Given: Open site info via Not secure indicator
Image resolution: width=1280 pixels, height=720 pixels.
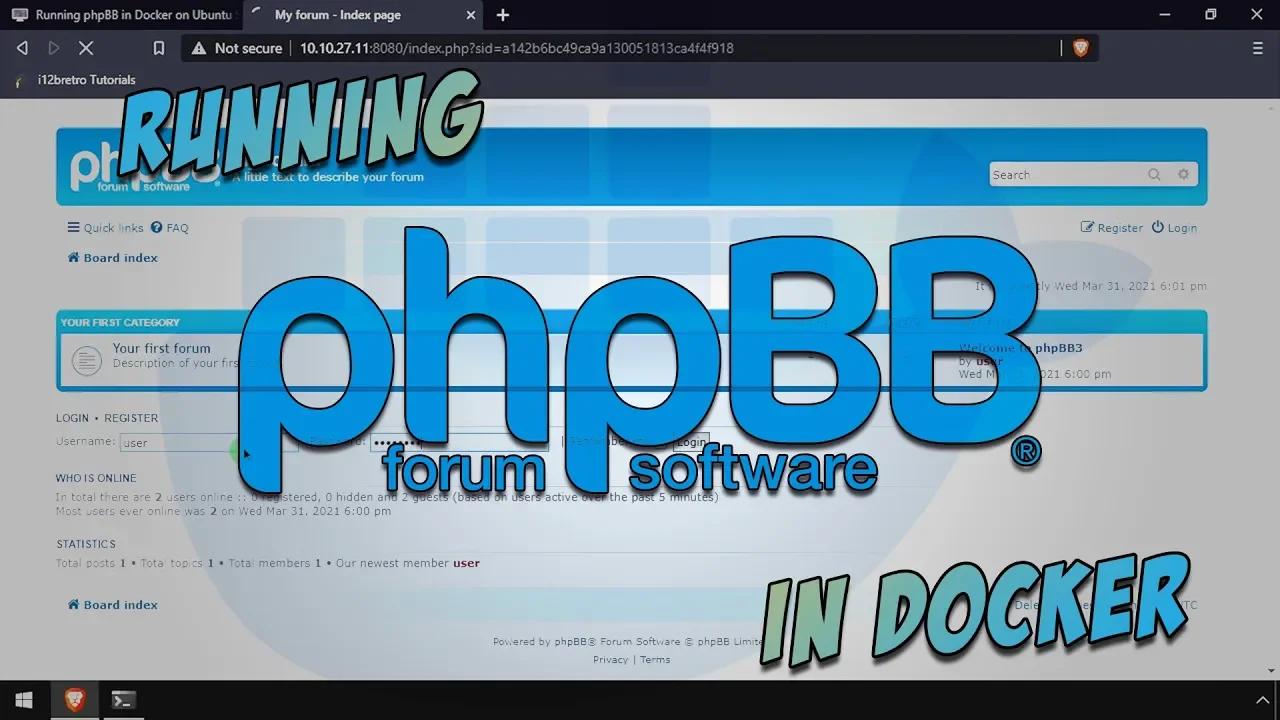Looking at the screenshot, I should [237, 47].
